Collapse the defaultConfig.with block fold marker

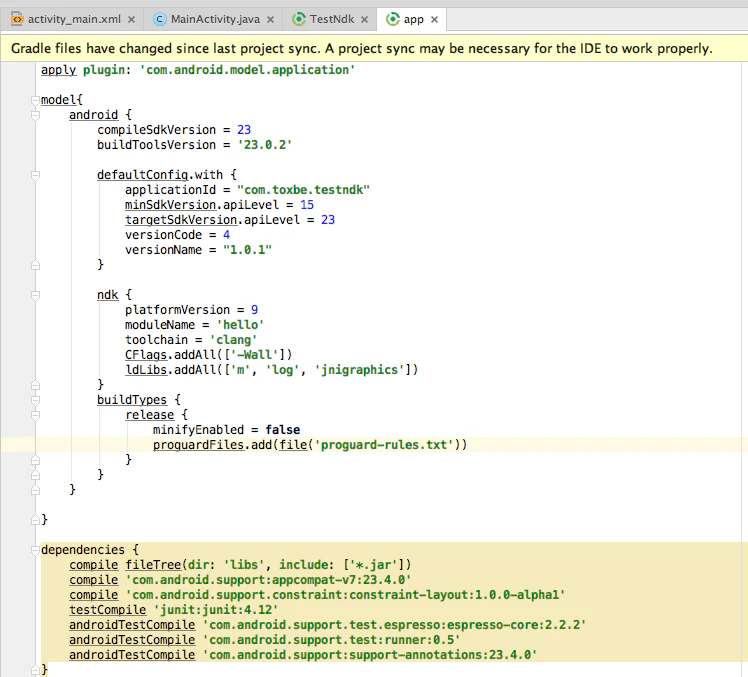tap(35, 175)
